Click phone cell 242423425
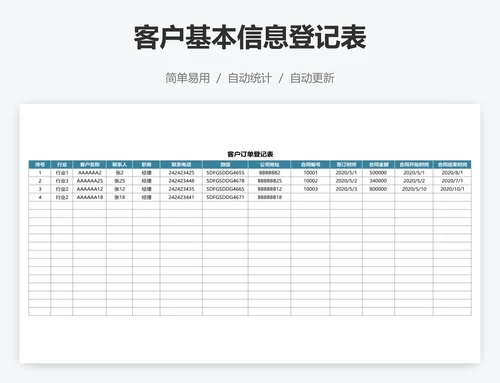The height and width of the screenshot is (383, 500). tap(181, 173)
